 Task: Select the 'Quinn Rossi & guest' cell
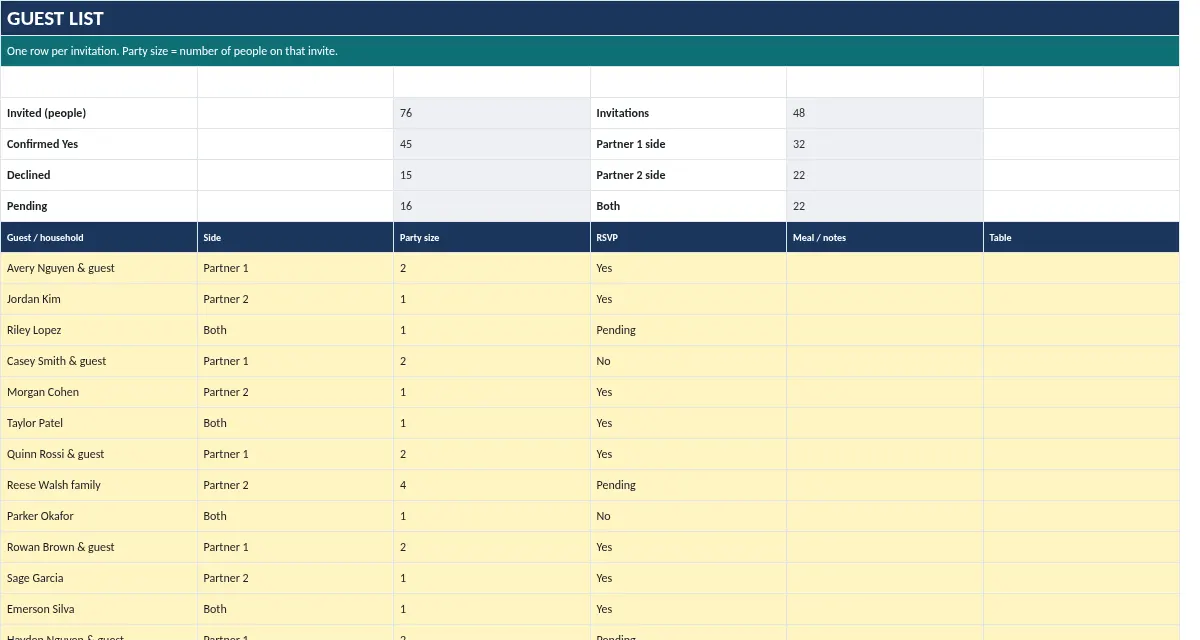coord(99,454)
